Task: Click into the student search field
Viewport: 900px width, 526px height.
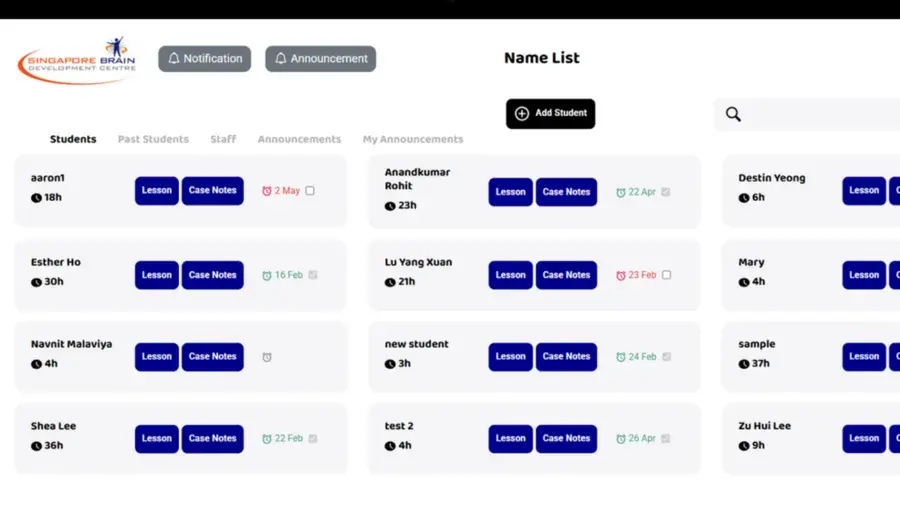Action: [807, 114]
